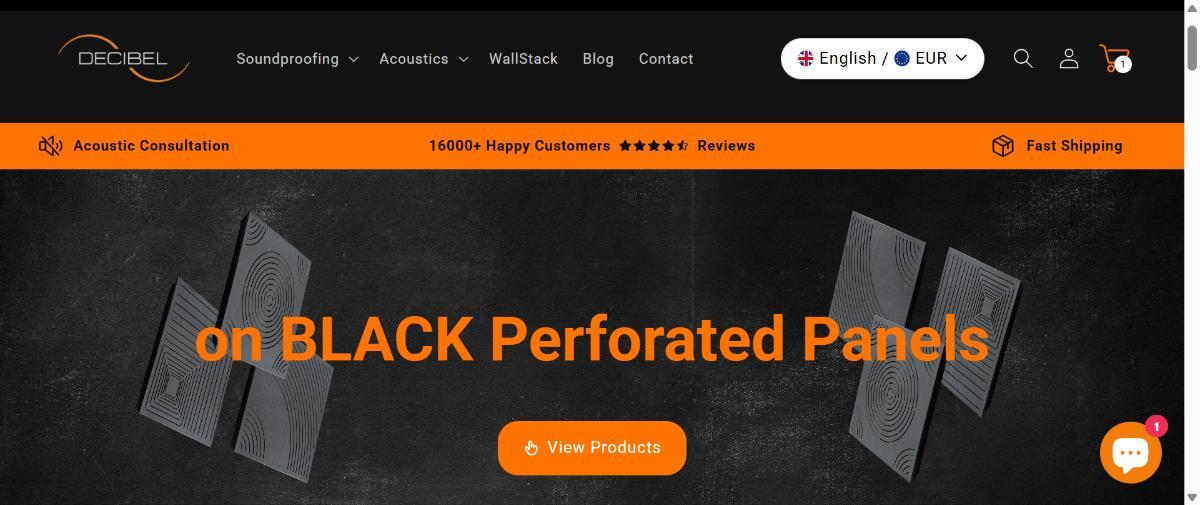Click the page vertical scrollbar
Screen dimensions: 1200x505
[1192, 252]
